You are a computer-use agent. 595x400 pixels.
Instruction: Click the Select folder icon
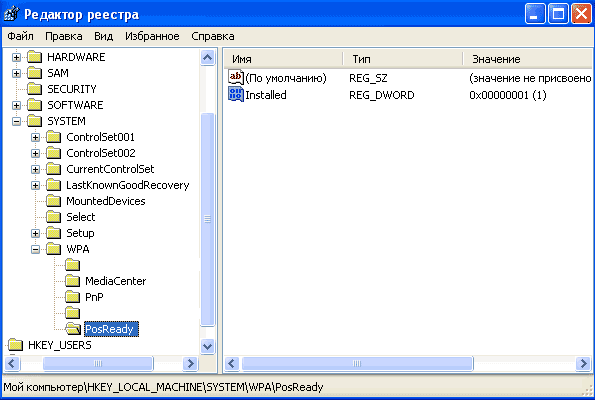[x=54, y=217]
